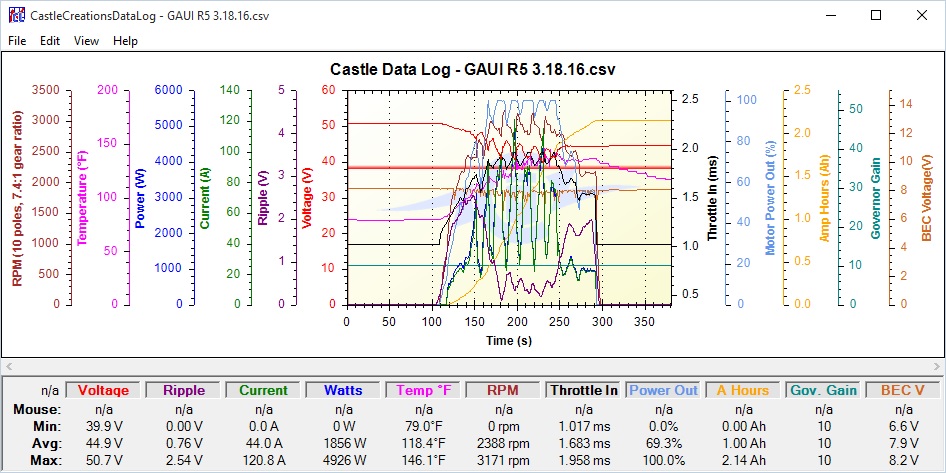Open the Help menu
The width and height of the screenshot is (946, 473).
(x=125, y=41)
